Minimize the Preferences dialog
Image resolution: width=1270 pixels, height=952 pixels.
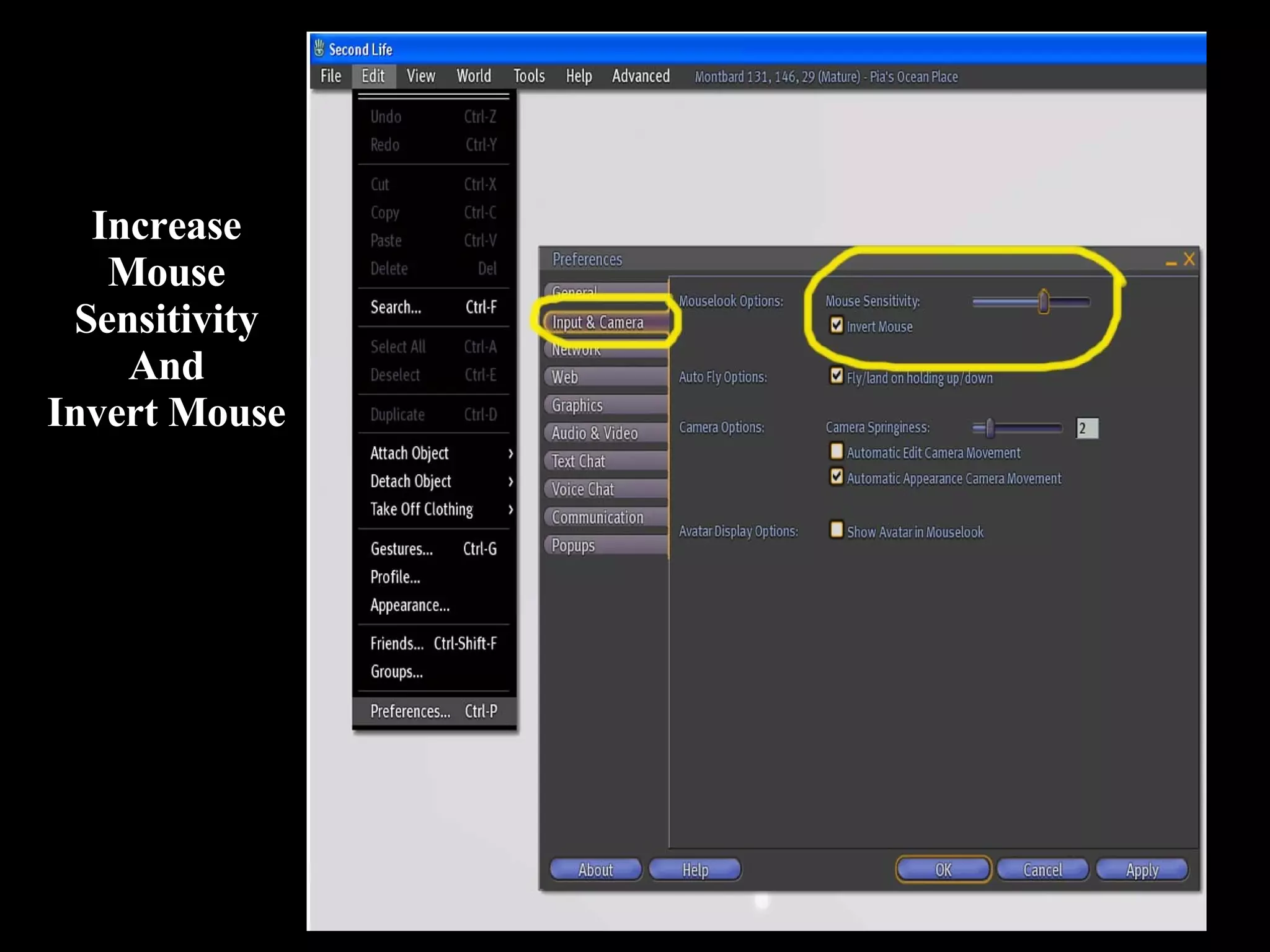[1171, 263]
